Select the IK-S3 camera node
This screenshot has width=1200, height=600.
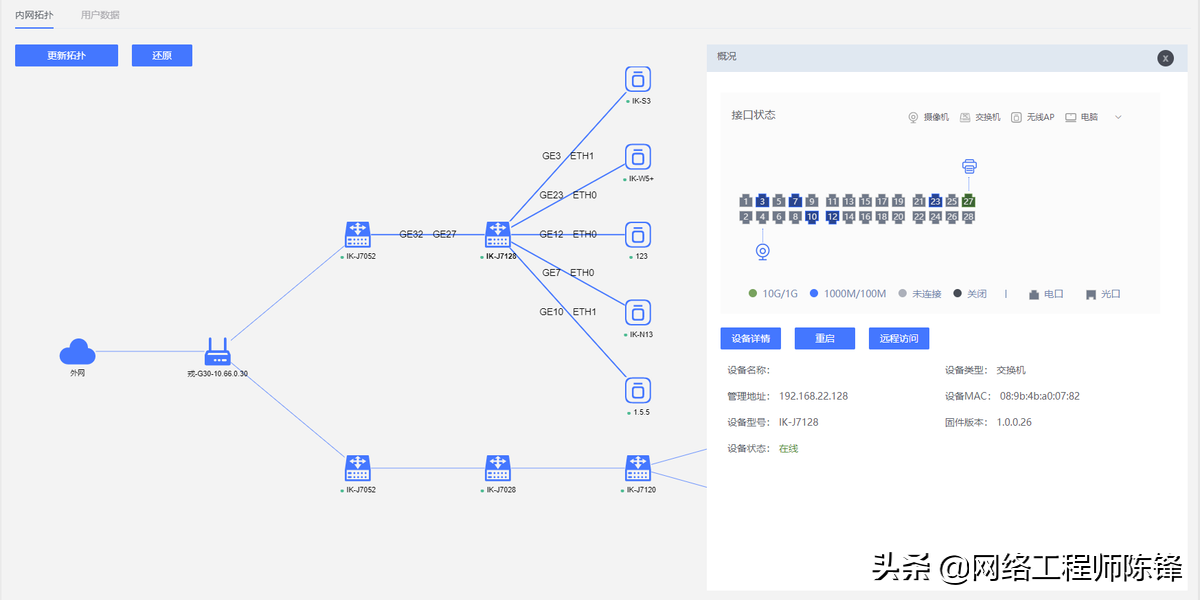coord(637,79)
